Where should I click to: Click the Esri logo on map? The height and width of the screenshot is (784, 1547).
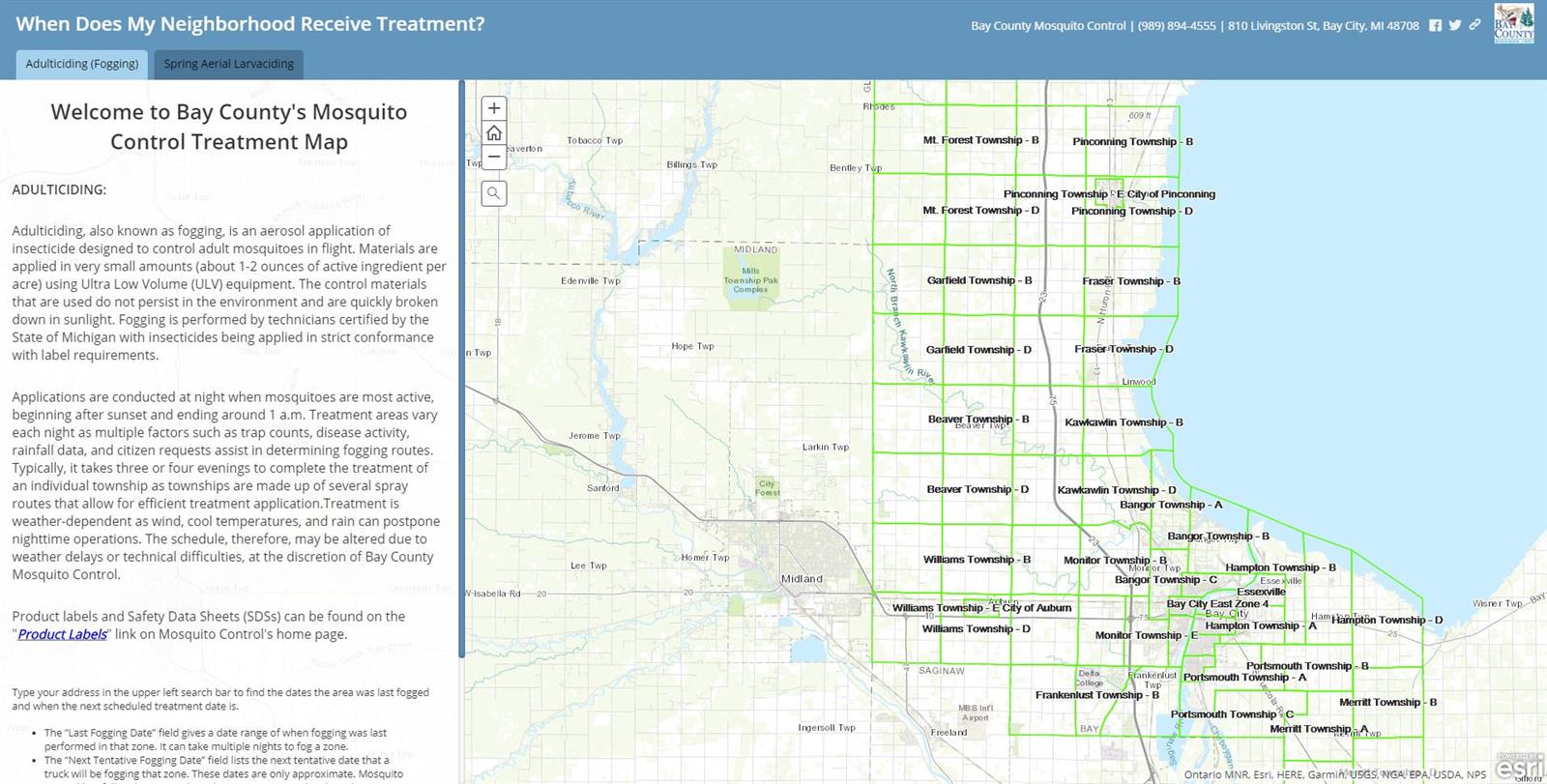pos(1519,766)
